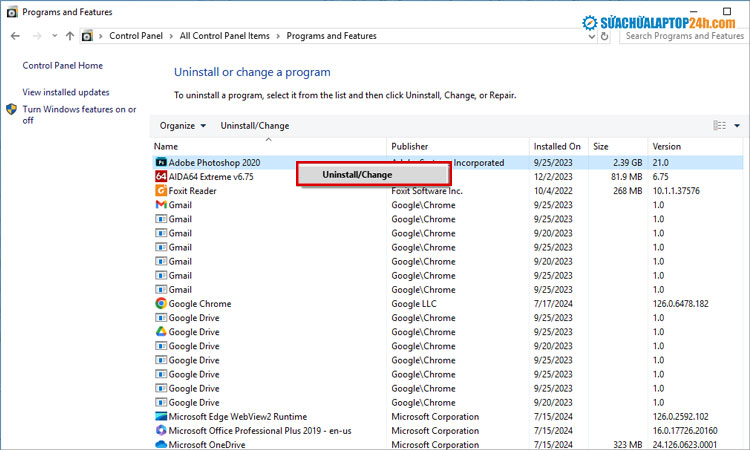
Task: Click Uninstall/Change in the toolbar
Action: click(254, 126)
